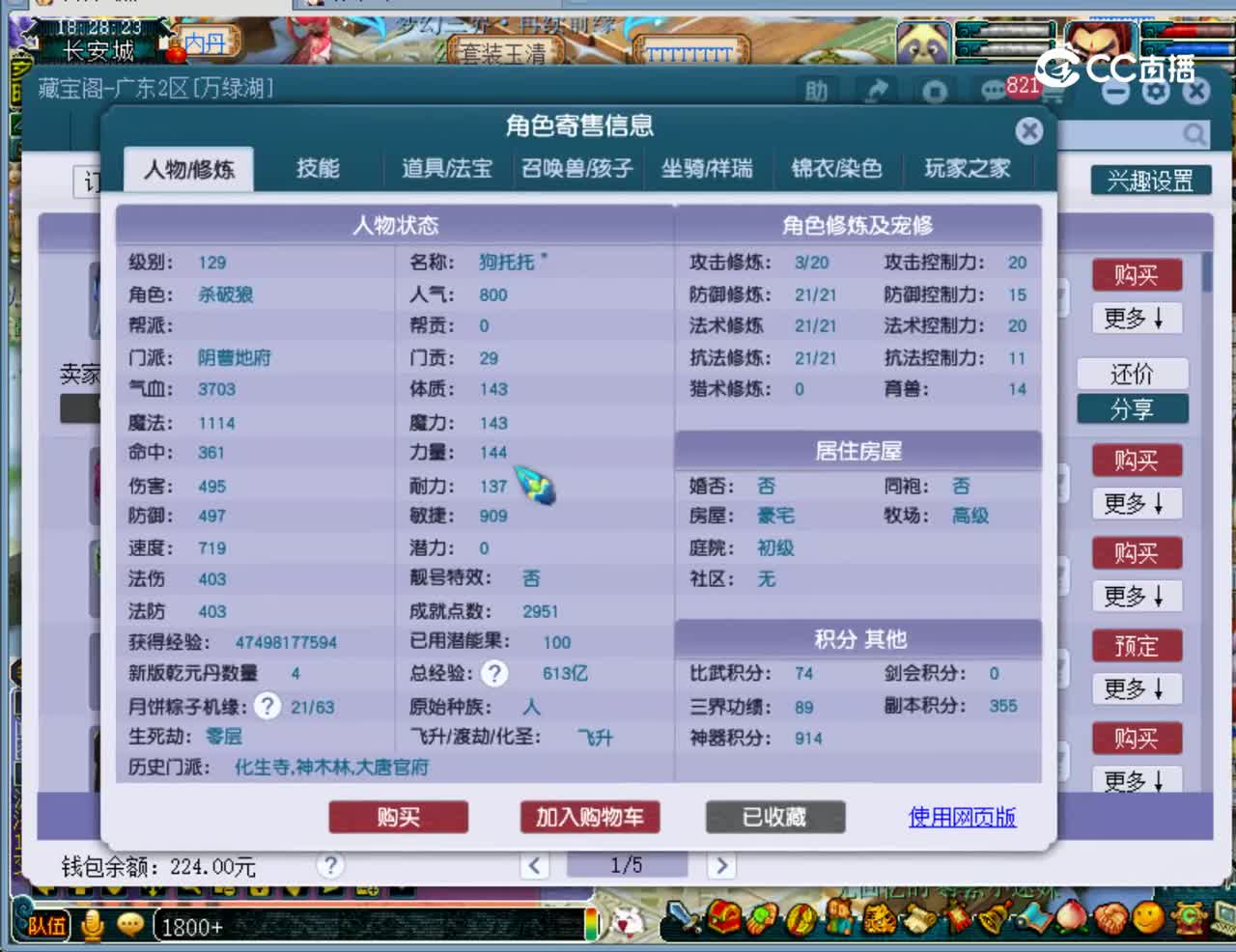This screenshot has width=1236, height=952.
Task: Select the 队伍 chat channel button
Action: (x=44, y=926)
